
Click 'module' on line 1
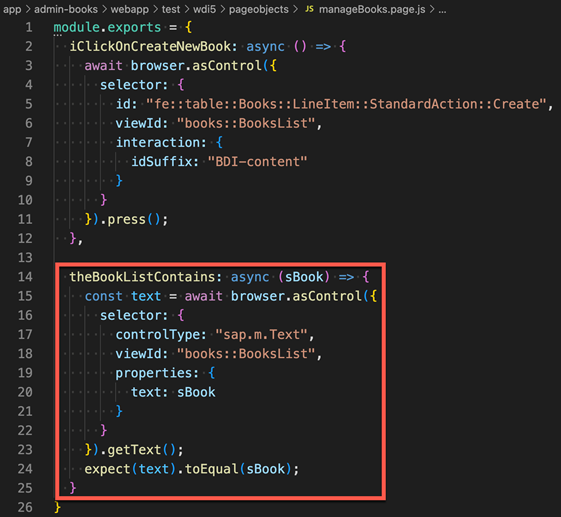tap(77, 28)
